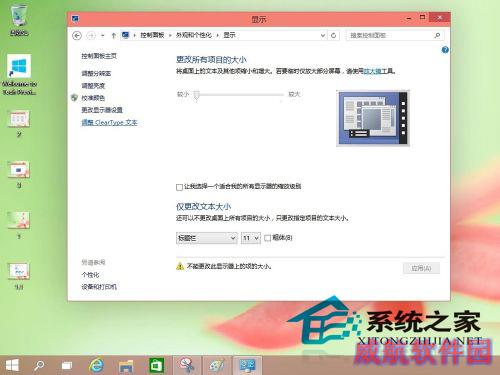Go back using the Back arrow button
The height and width of the screenshot is (375, 500).
tap(77, 35)
